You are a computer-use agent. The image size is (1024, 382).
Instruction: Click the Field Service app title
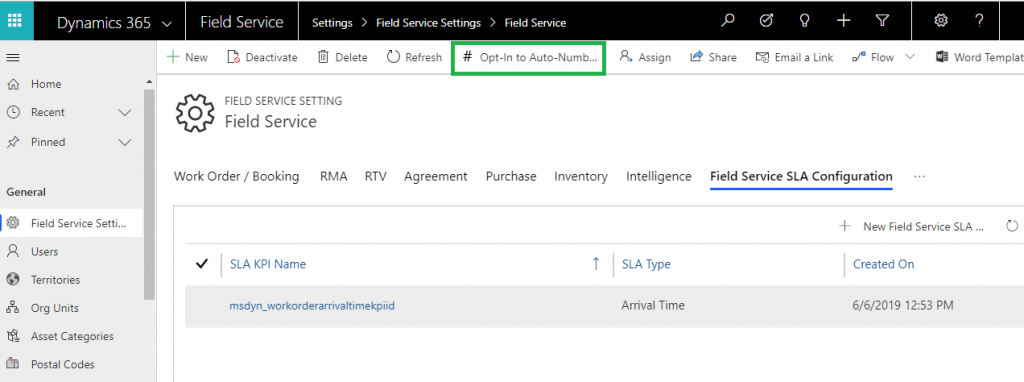pos(242,22)
